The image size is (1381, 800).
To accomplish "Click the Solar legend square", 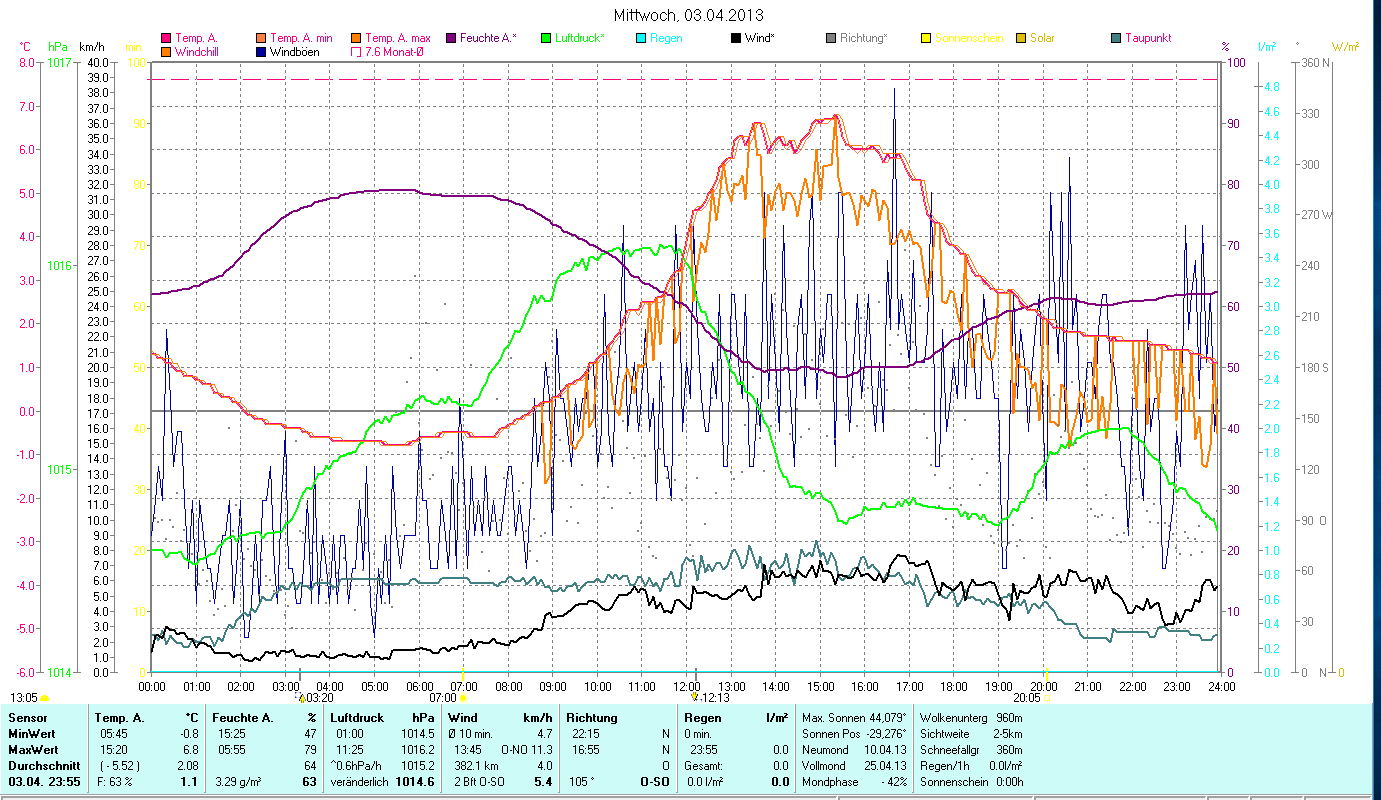I will (x=1021, y=38).
